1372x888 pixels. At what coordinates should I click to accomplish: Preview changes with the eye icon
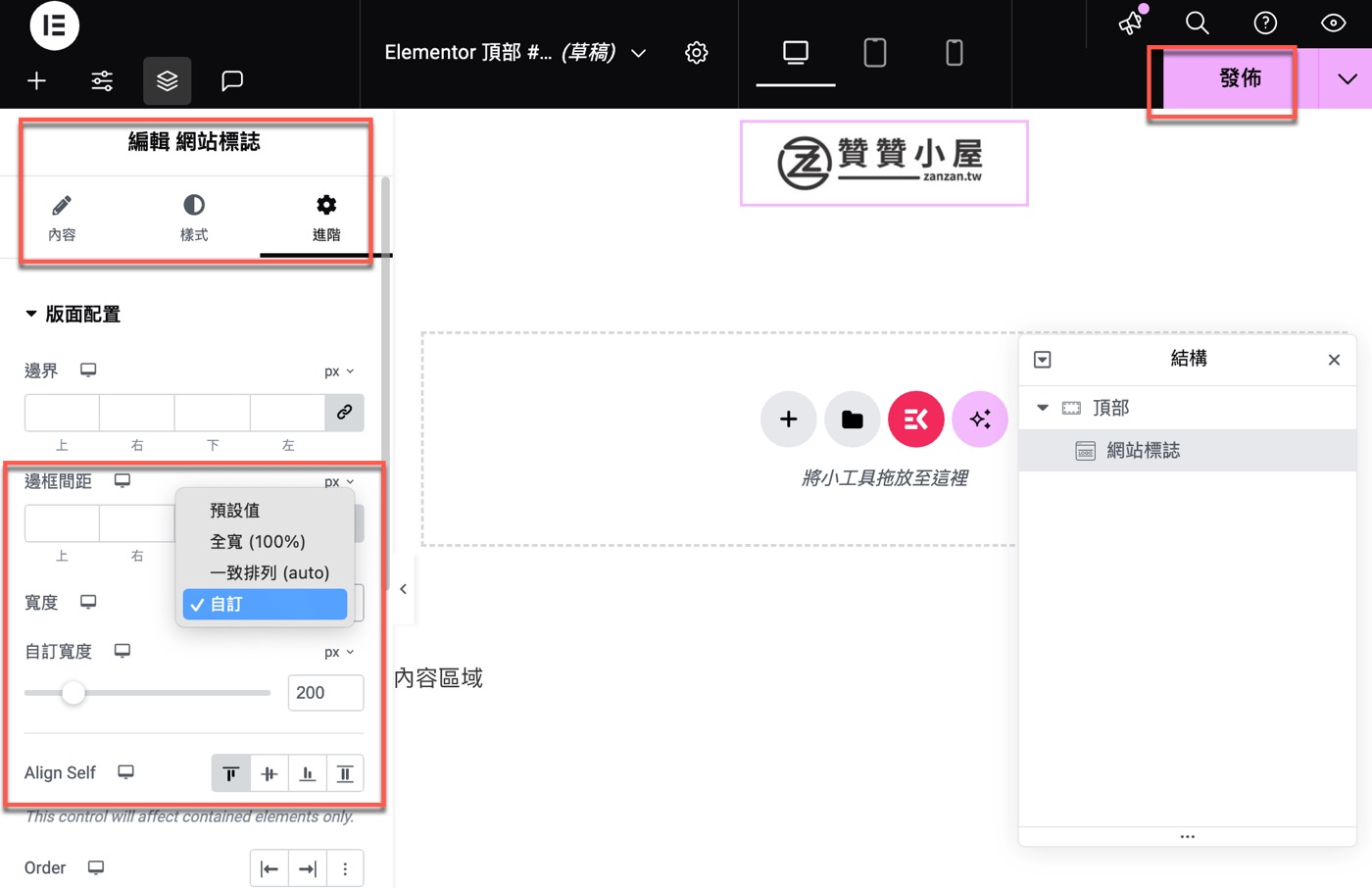(x=1334, y=23)
